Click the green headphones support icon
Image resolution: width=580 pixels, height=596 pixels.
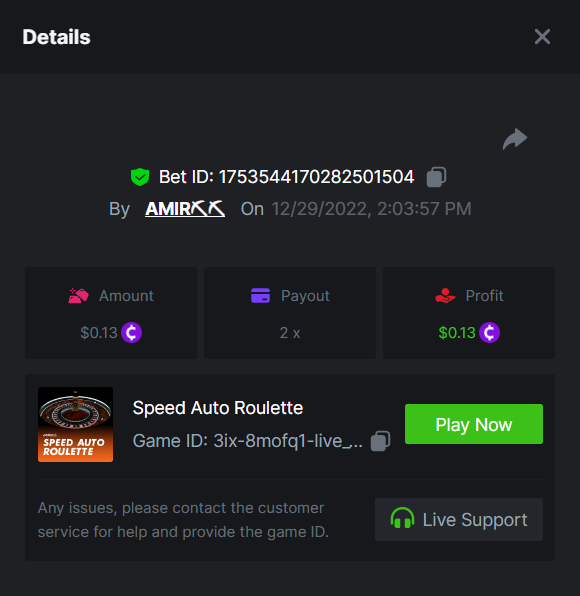402,518
